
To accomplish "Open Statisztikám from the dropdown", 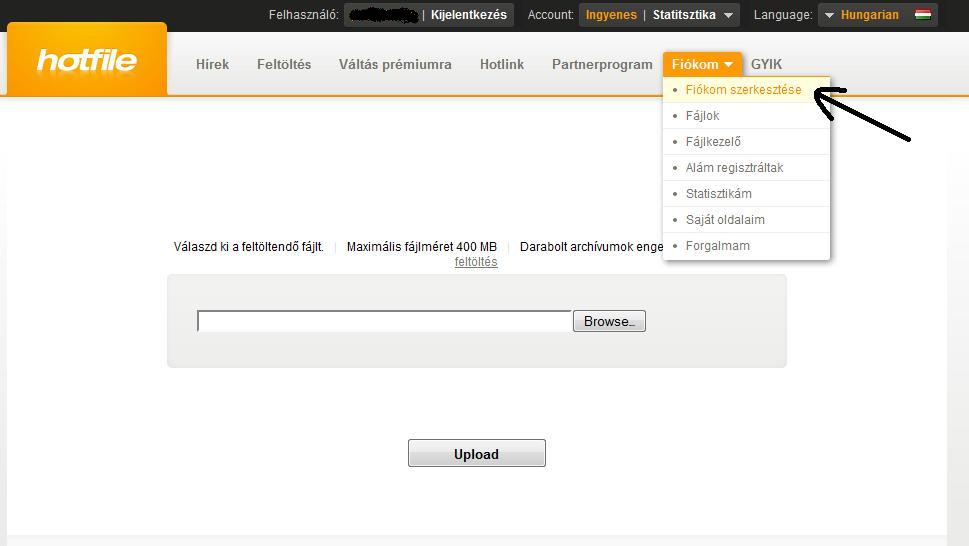I will pyautogui.click(x=746, y=193).
